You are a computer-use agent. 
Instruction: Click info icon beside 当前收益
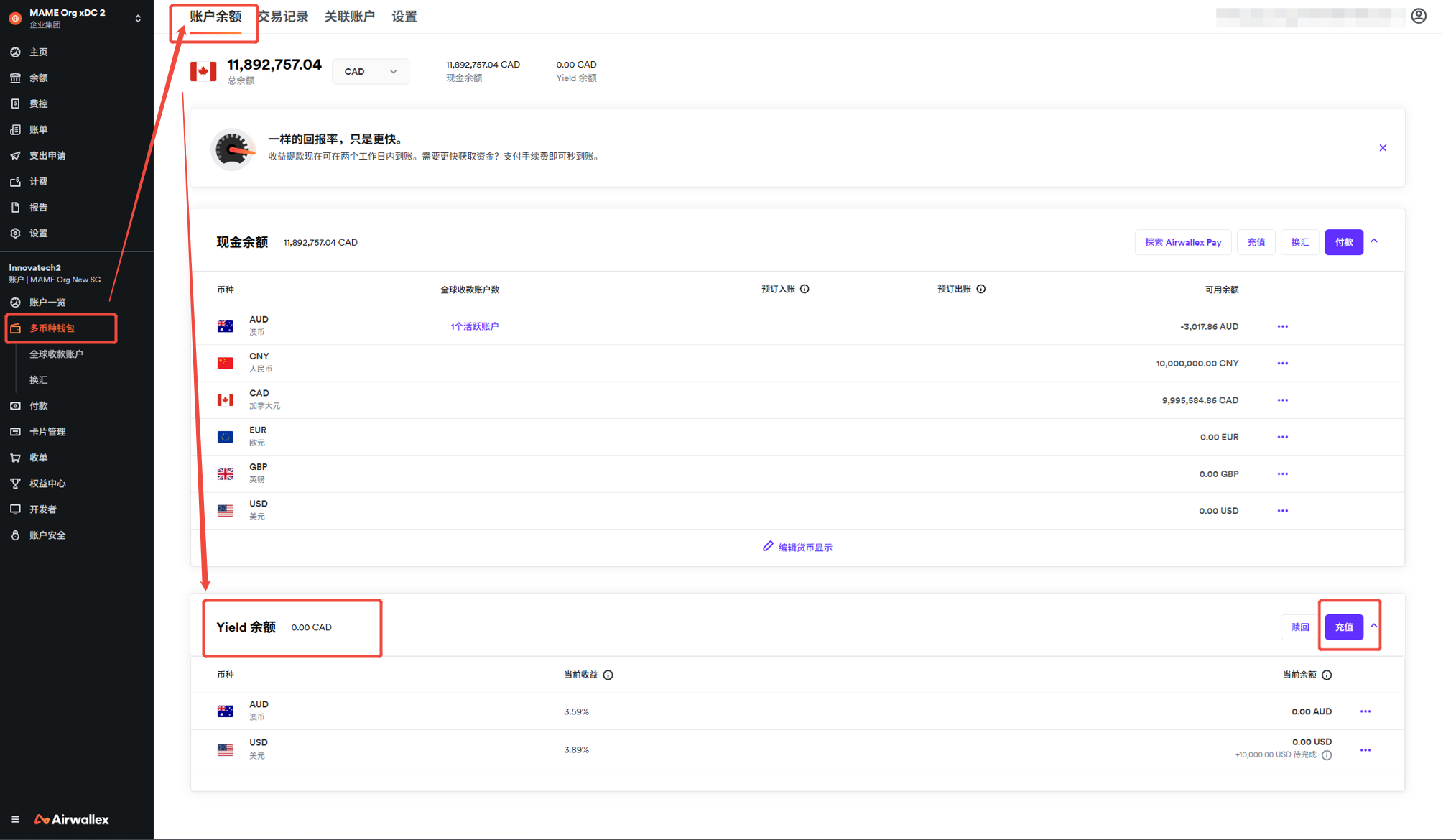[608, 675]
